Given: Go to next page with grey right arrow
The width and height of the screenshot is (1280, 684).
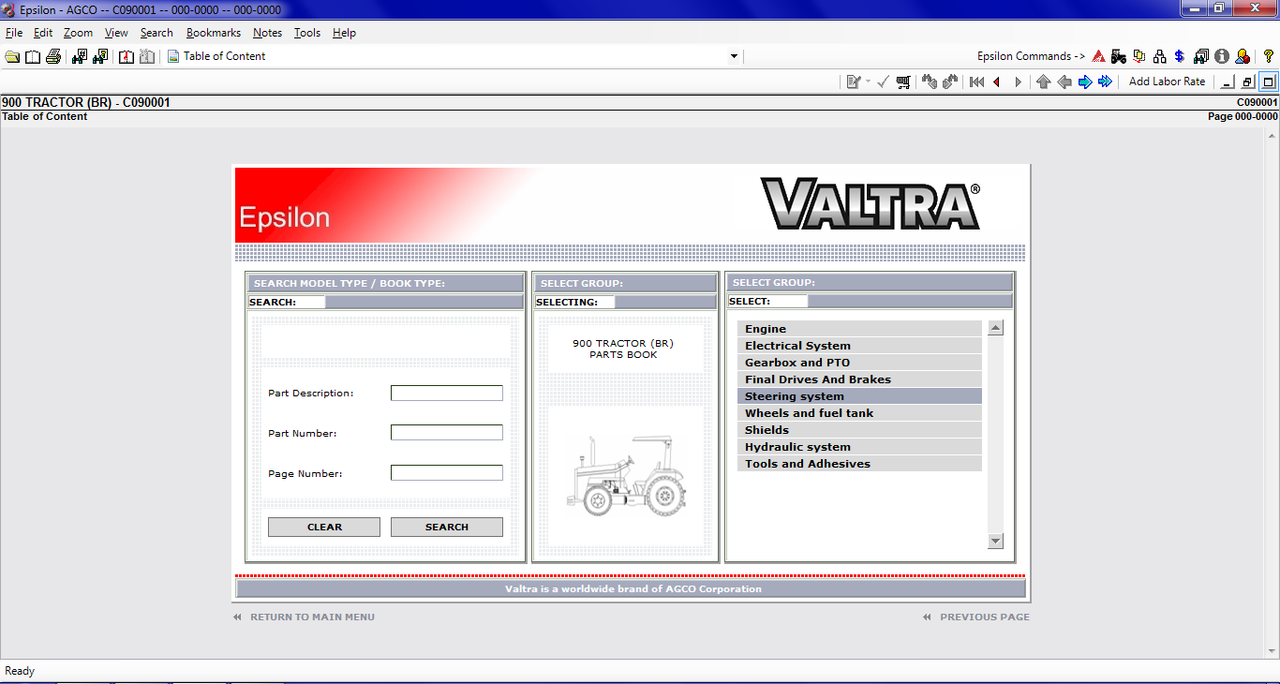Looking at the screenshot, I should (x=1018, y=82).
